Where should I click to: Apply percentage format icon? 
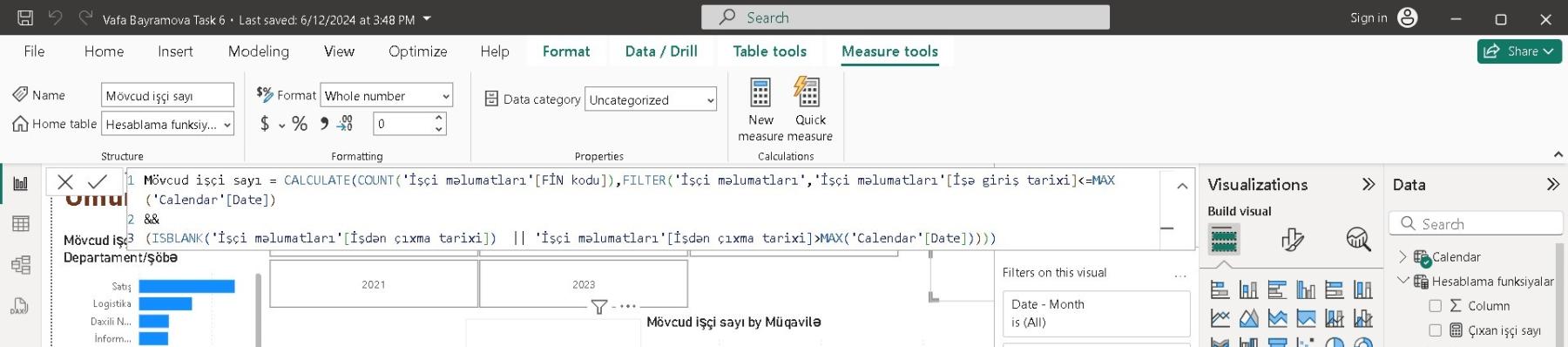click(x=300, y=124)
